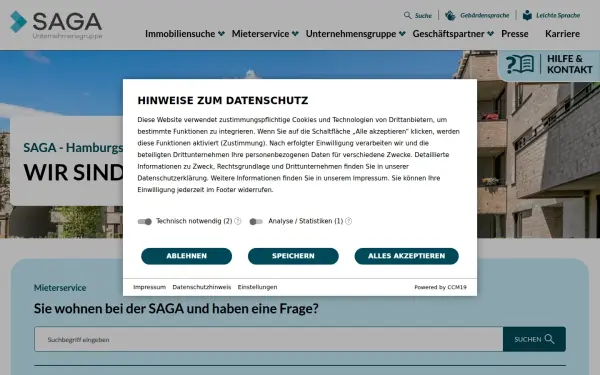Click the ALLES AKZEPTIEREN button

(x=406, y=256)
